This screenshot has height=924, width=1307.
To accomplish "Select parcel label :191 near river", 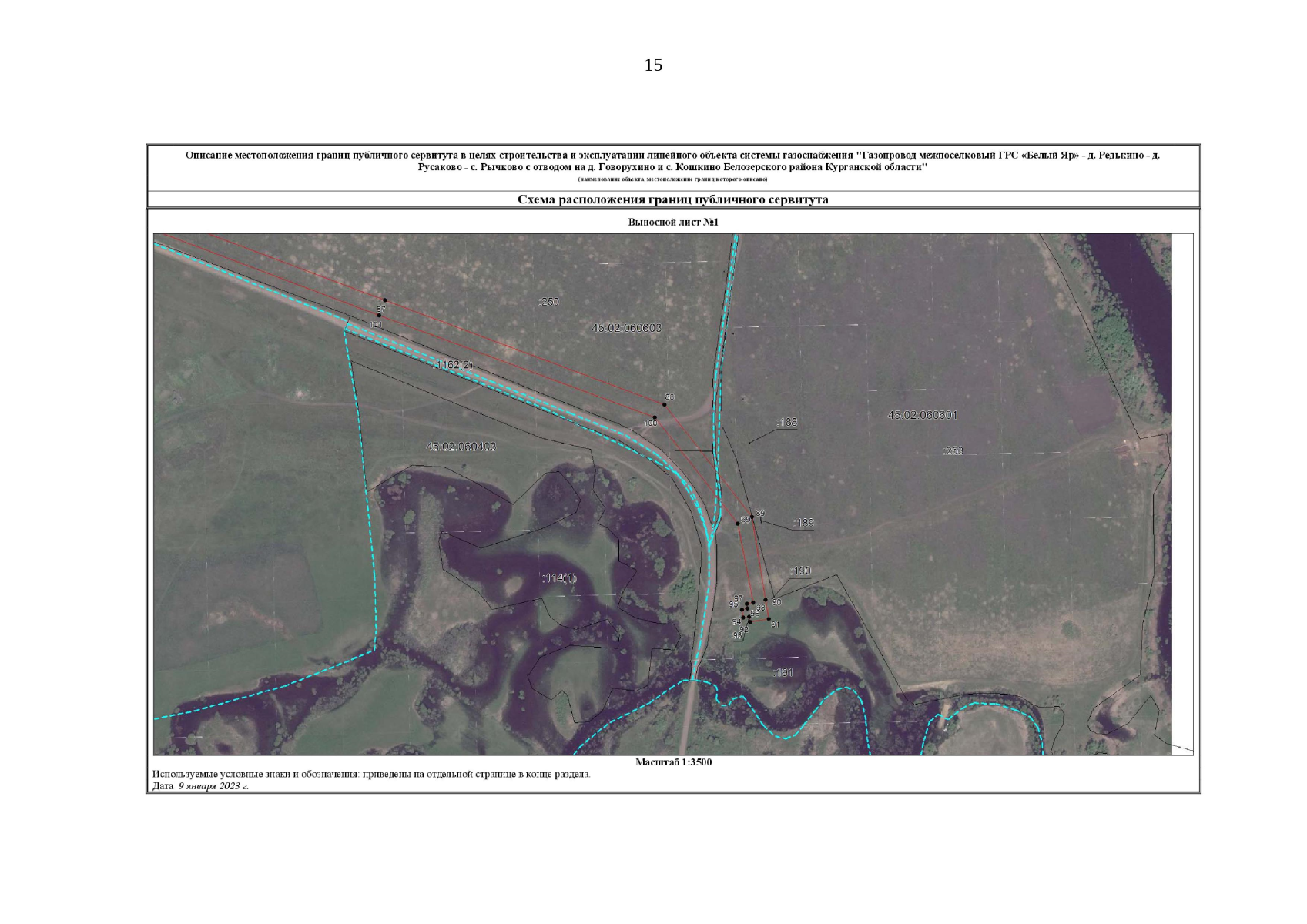I will pos(783,672).
